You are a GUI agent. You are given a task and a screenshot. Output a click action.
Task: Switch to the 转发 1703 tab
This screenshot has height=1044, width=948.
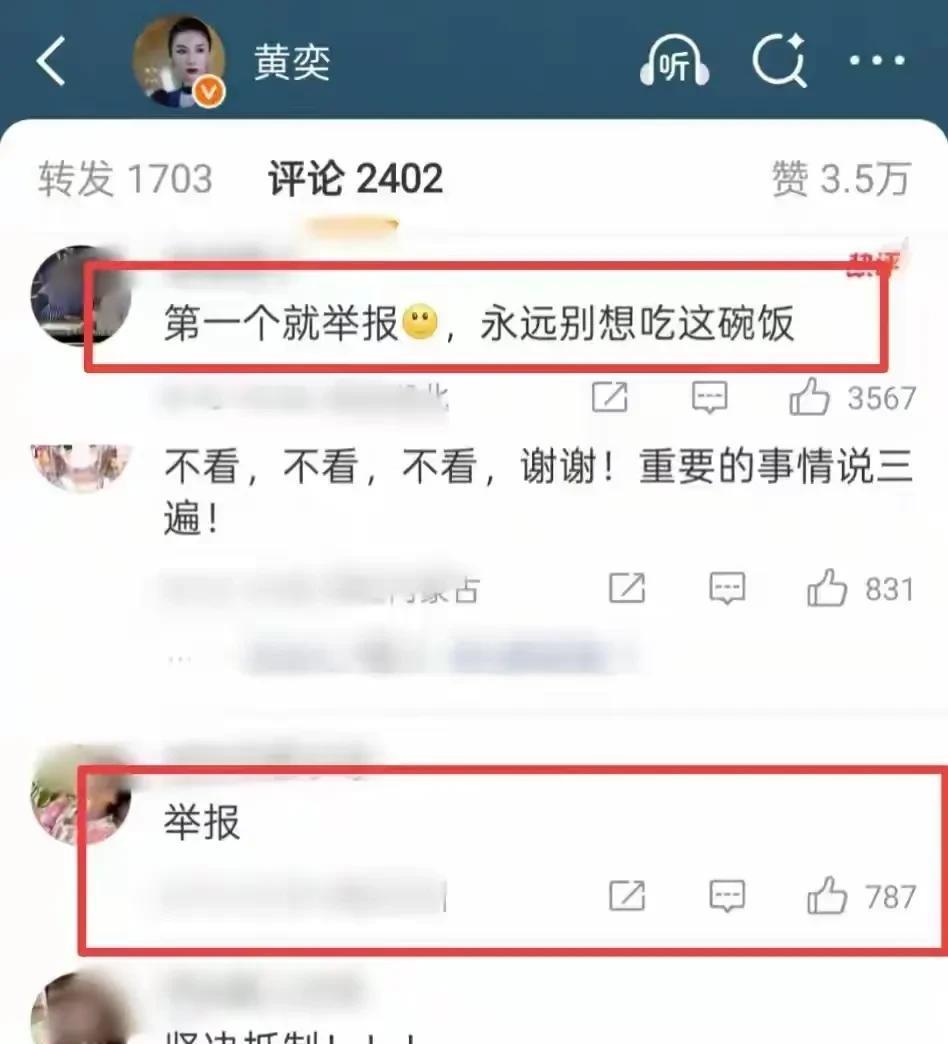coord(125,178)
